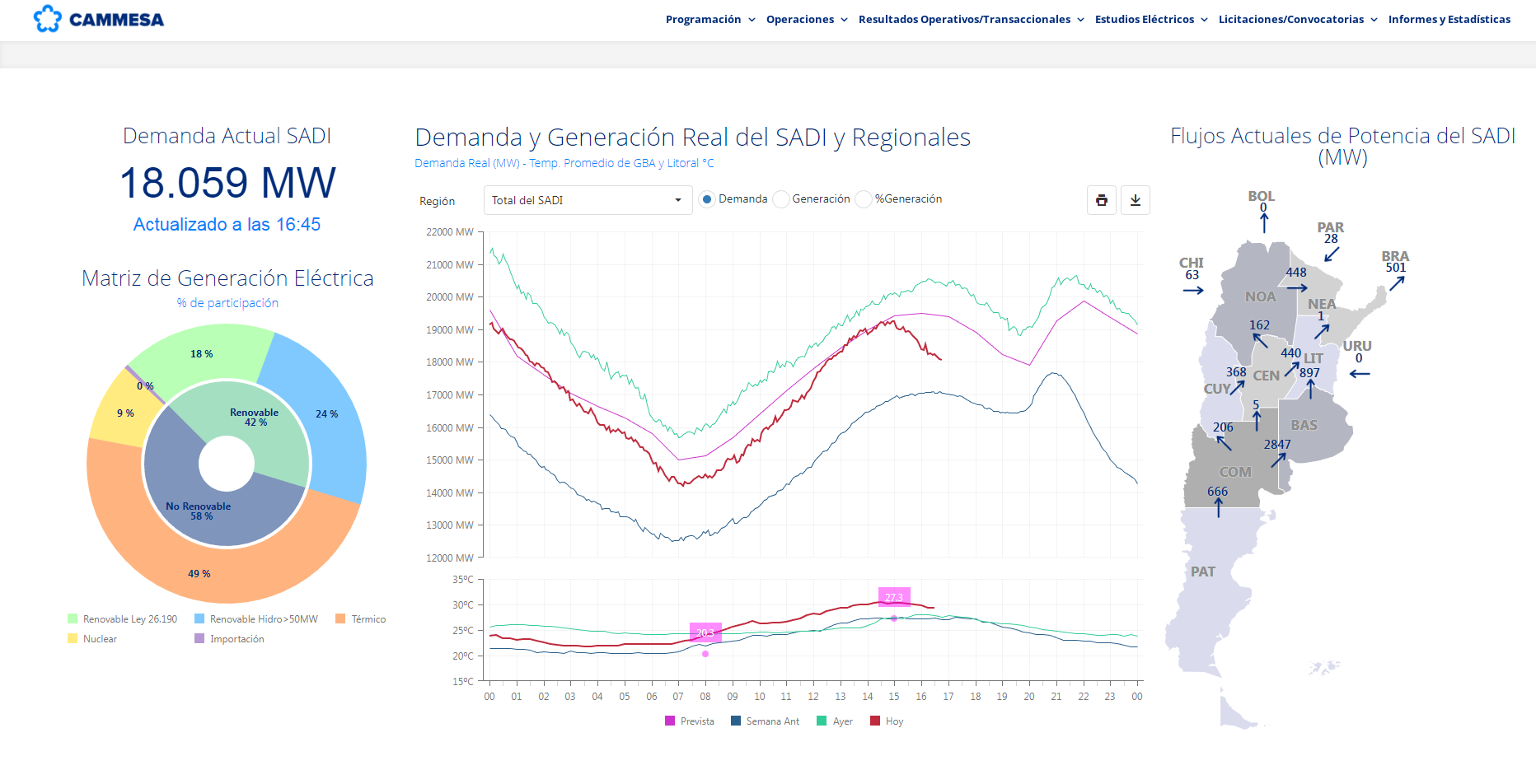Click the Licitaciones/Convocatorias navigation link
The image size is (1536, 784).
[x=1297, y=19]
